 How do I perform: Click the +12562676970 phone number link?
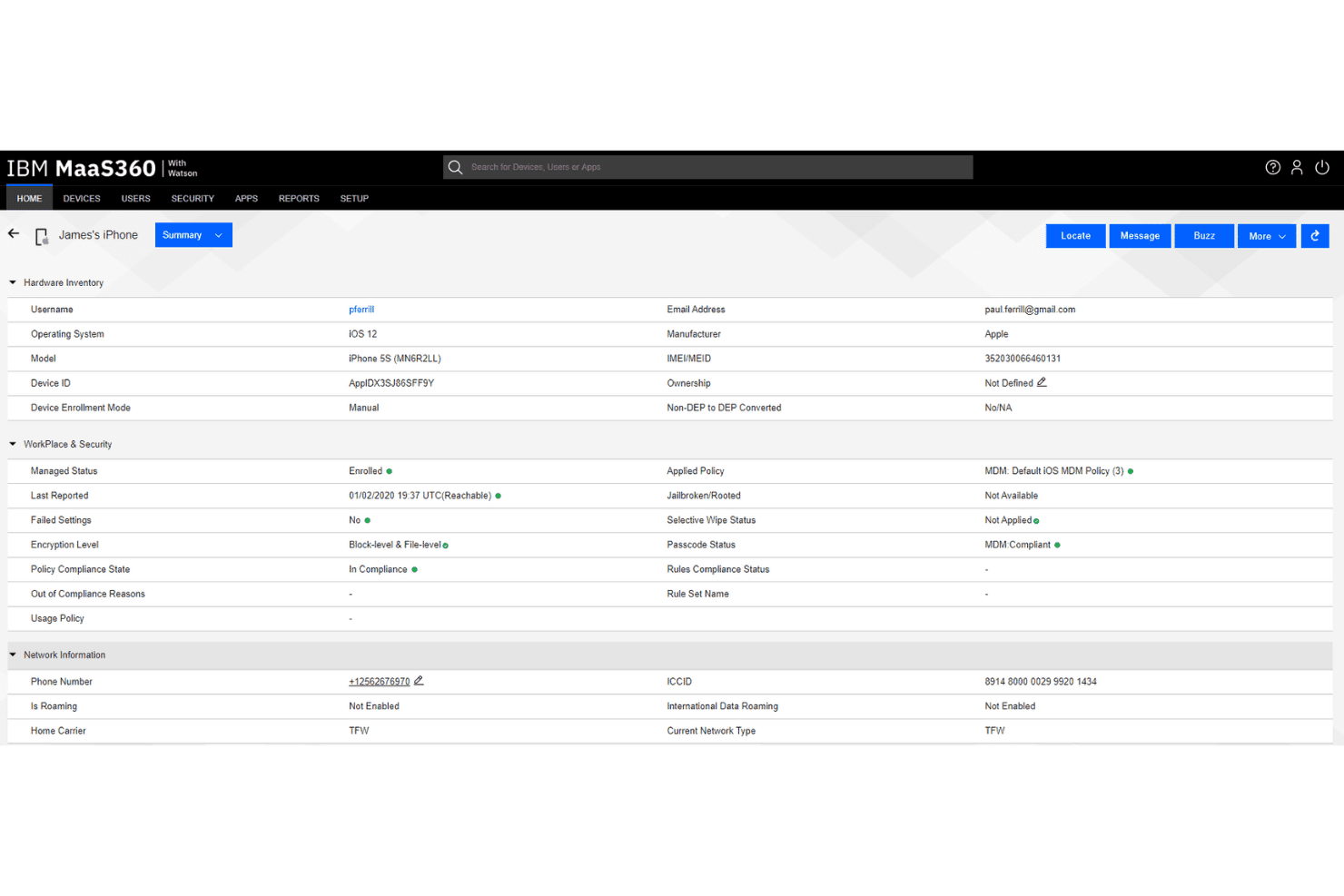point(380,682)
